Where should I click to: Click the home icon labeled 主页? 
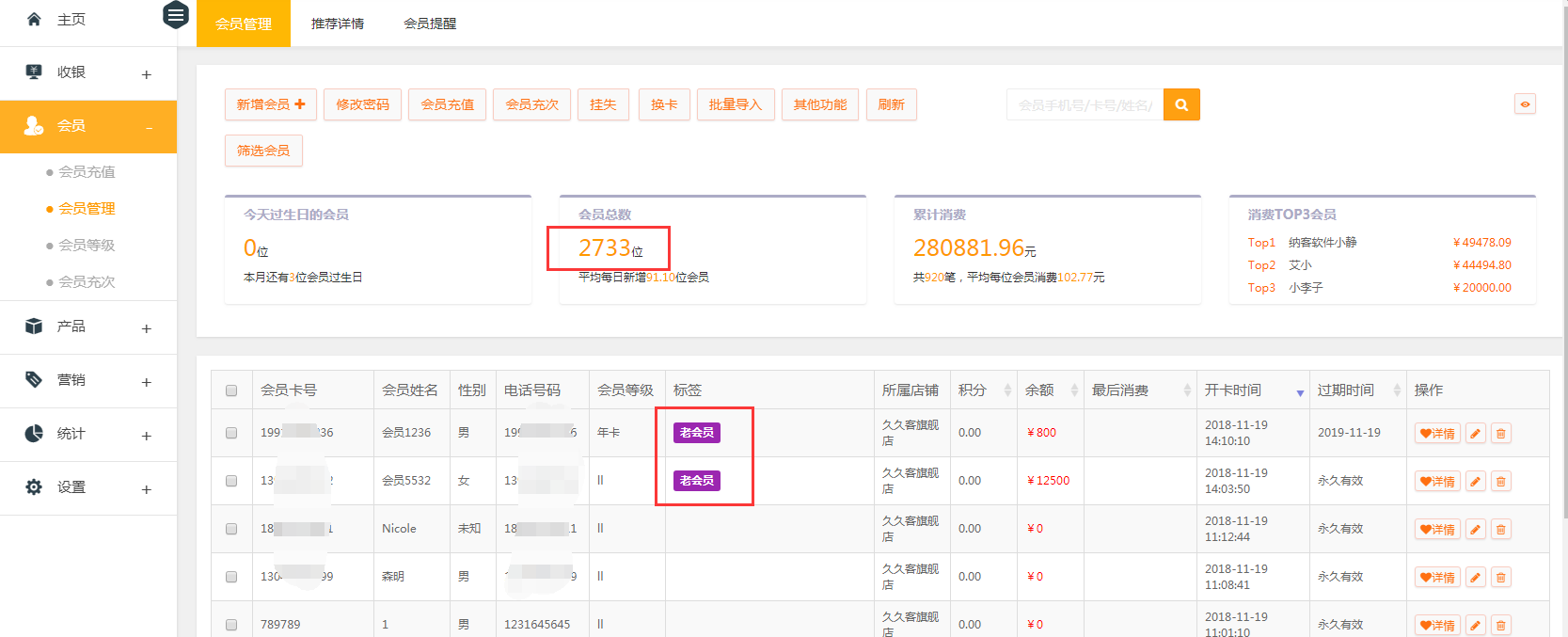point(35,20)
